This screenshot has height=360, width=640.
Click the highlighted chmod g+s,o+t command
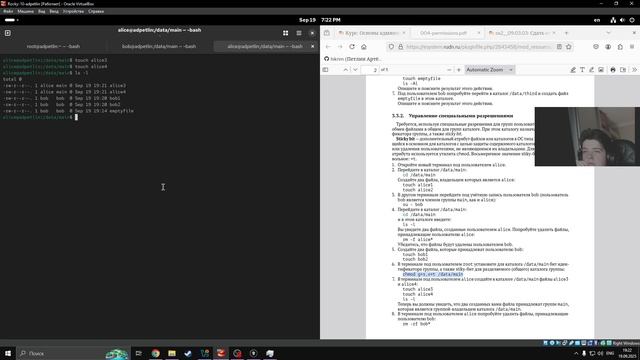click(433, 274)
